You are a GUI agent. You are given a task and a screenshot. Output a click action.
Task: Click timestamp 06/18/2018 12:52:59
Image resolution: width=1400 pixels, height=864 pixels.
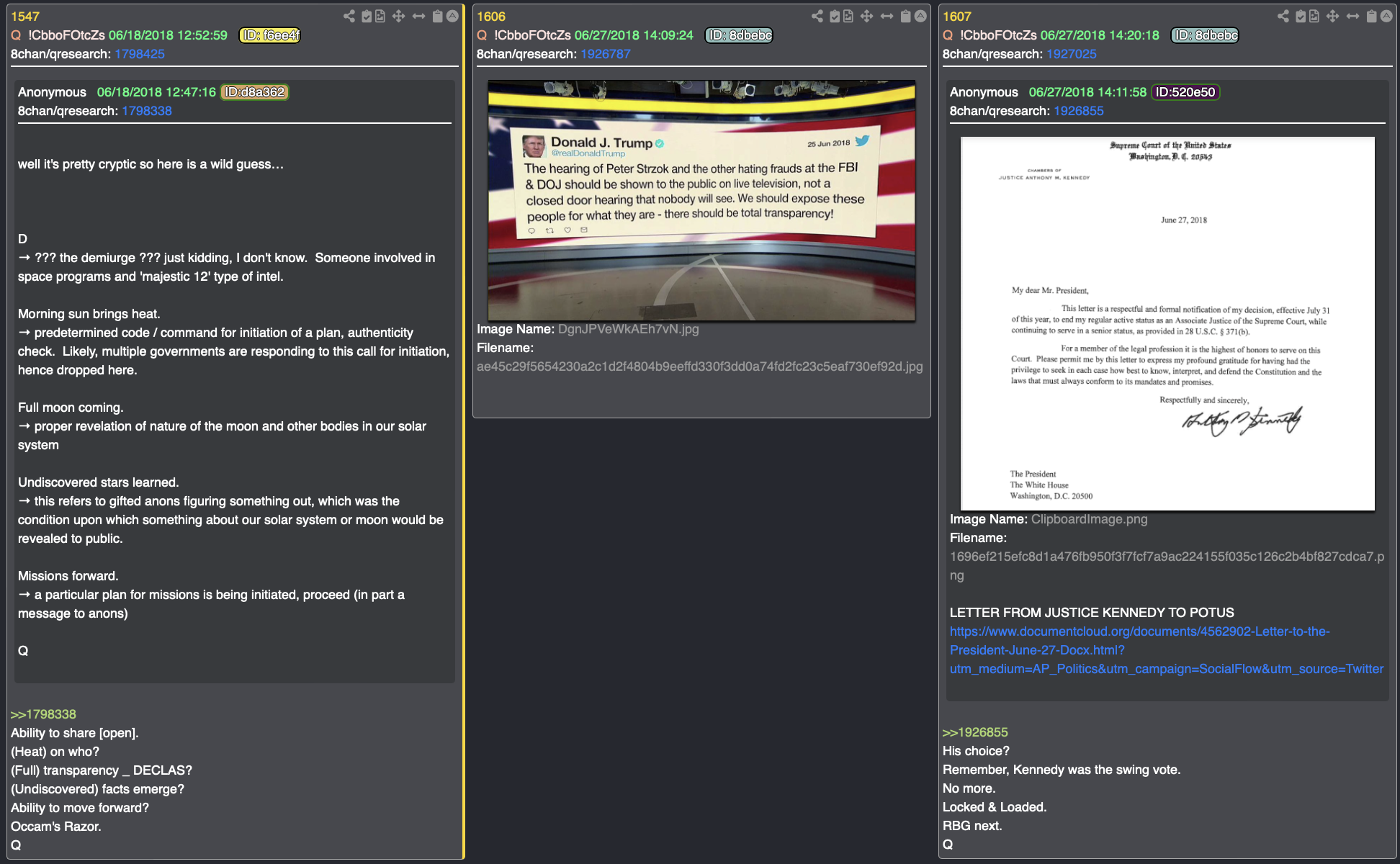point(168,35)
